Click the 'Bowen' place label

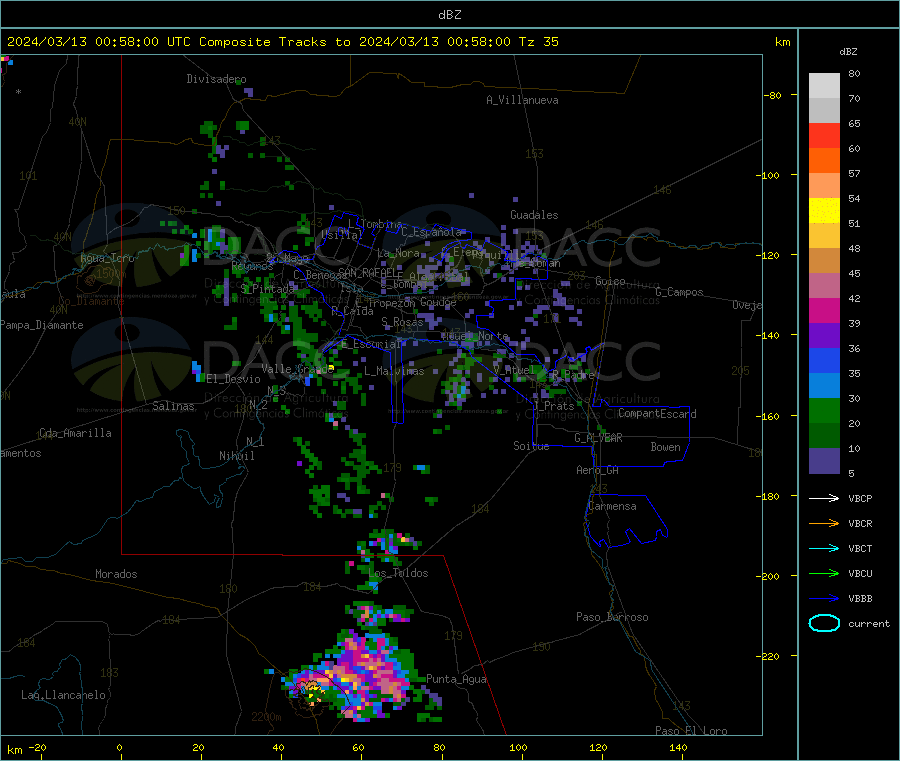click(665, 447)
